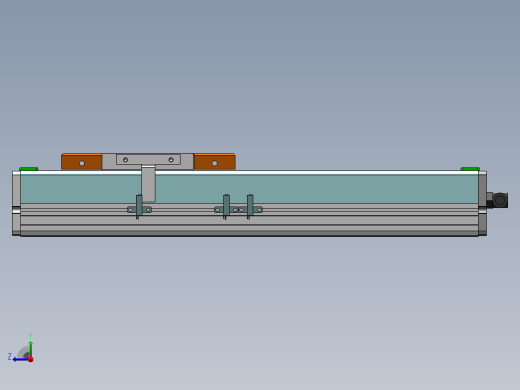Select the left orange block on the carriage
Viewport: 520px width, 390px height.
pos(82,161)
